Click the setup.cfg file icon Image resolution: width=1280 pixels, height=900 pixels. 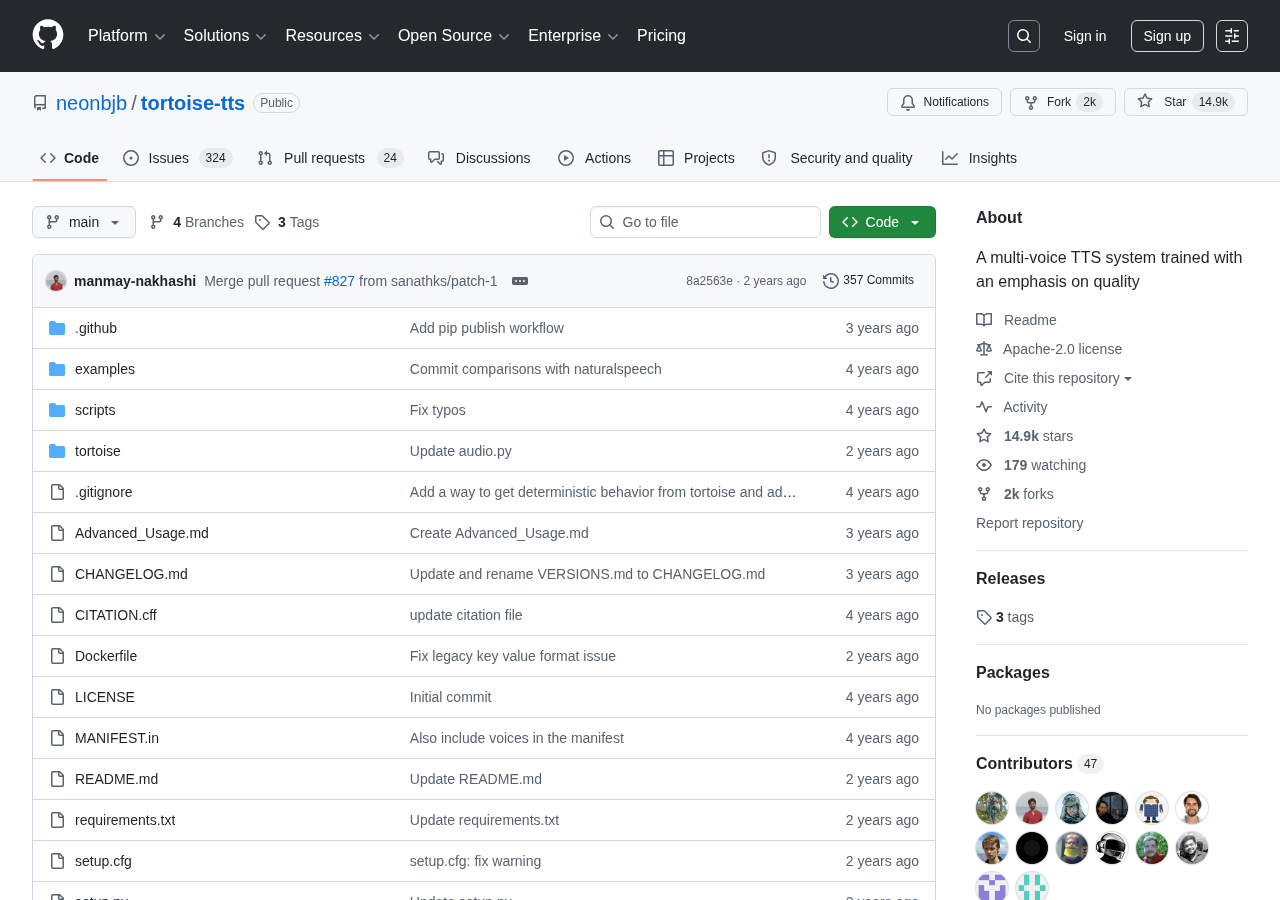(57, 861)
